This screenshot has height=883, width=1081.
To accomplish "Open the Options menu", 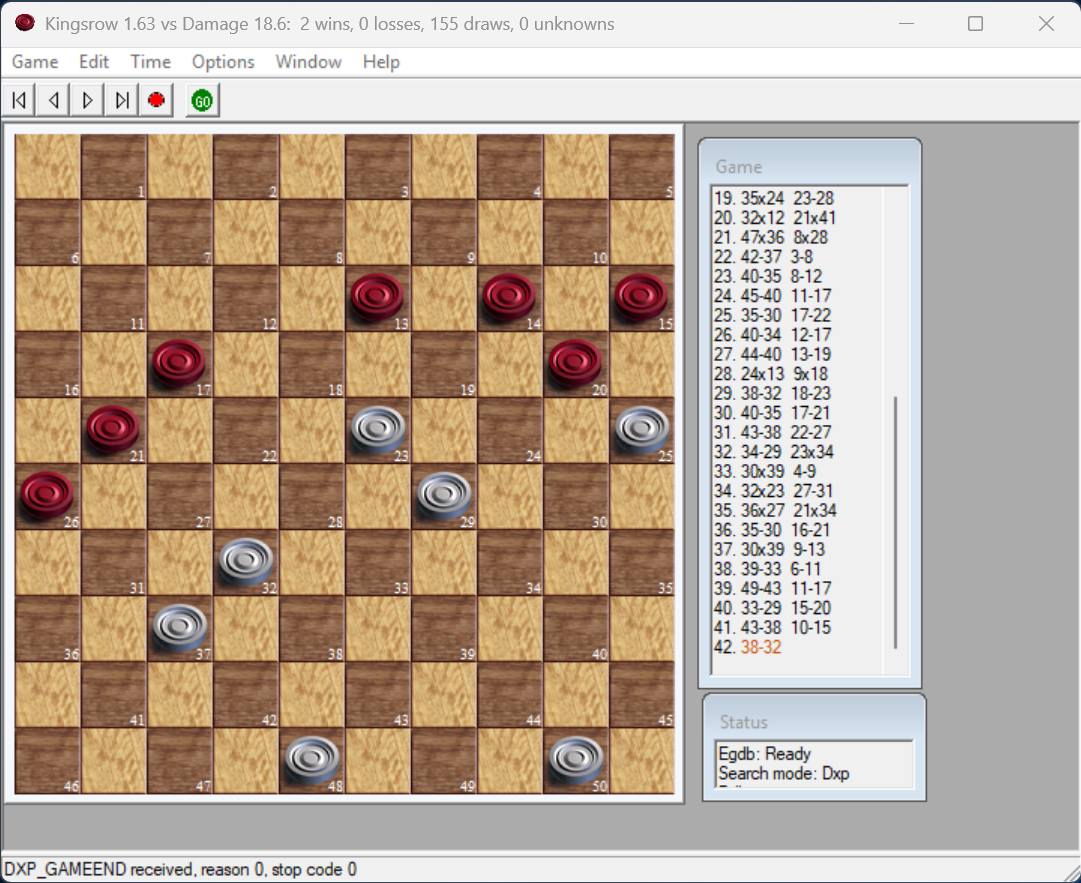I will pos(223,62).
